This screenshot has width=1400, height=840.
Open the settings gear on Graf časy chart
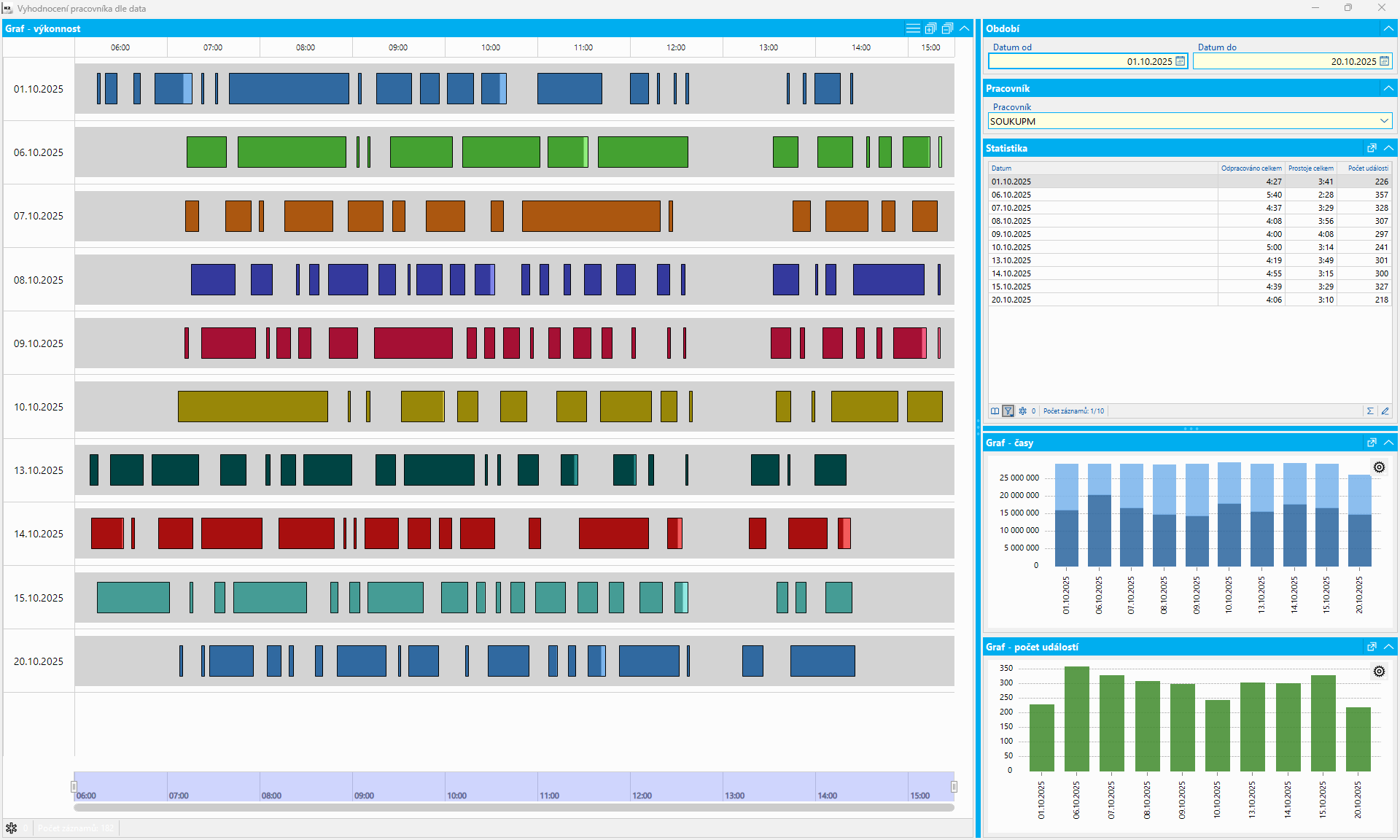(1379, 467)
